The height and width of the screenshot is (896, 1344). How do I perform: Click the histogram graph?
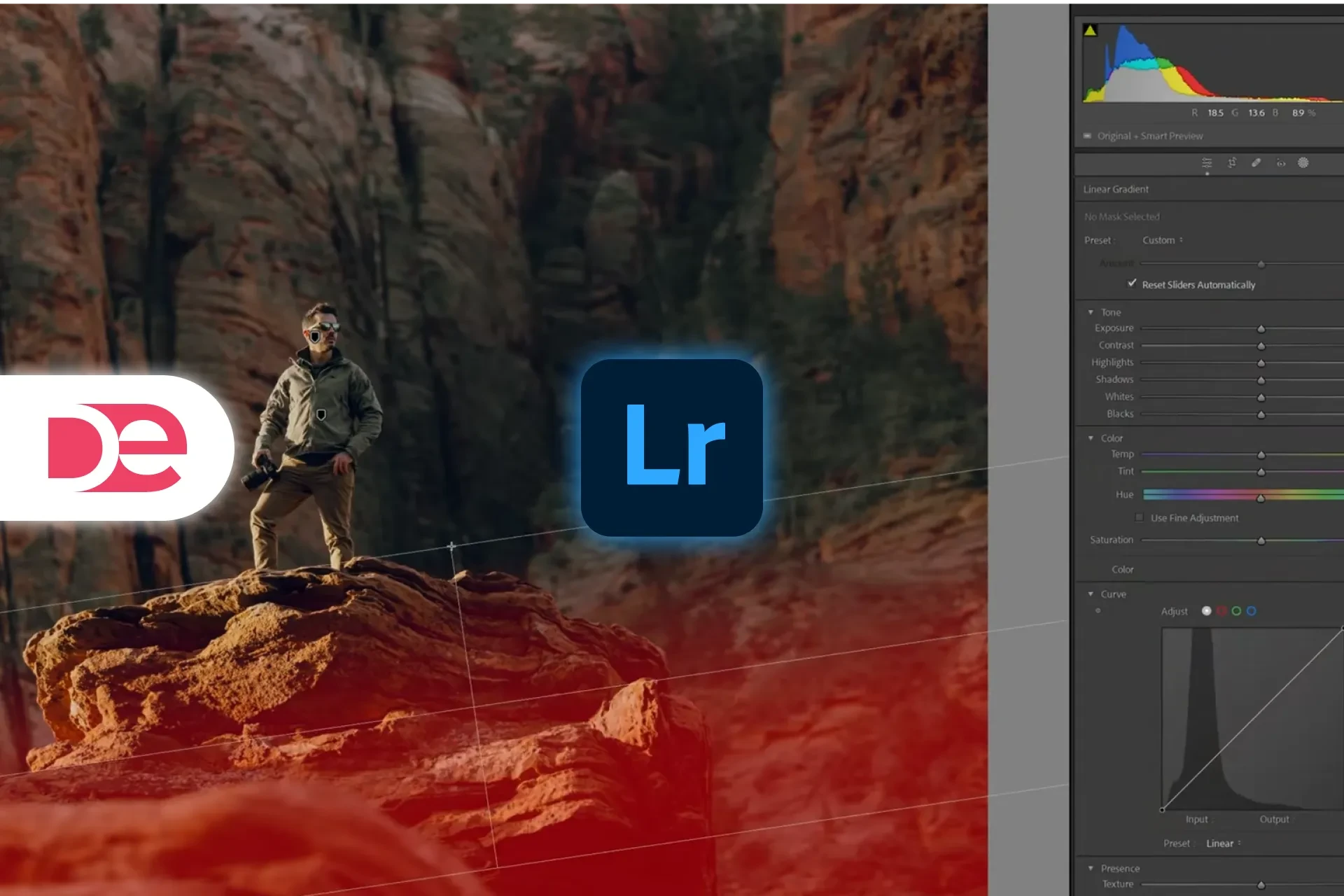[x=1212, y=63]
